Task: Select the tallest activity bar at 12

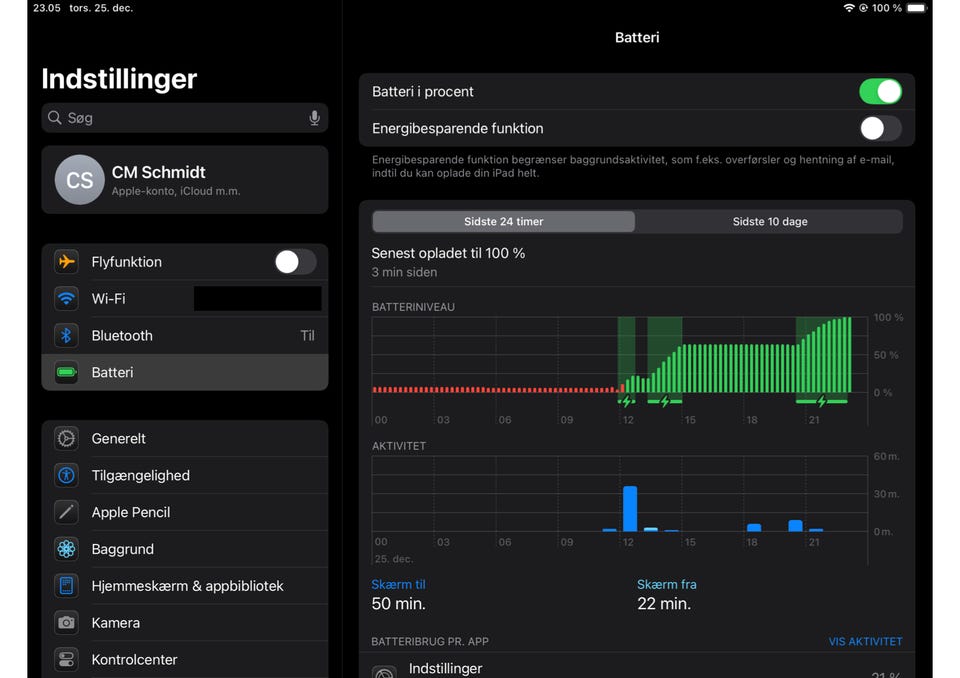Action: (x=630, y=509)
